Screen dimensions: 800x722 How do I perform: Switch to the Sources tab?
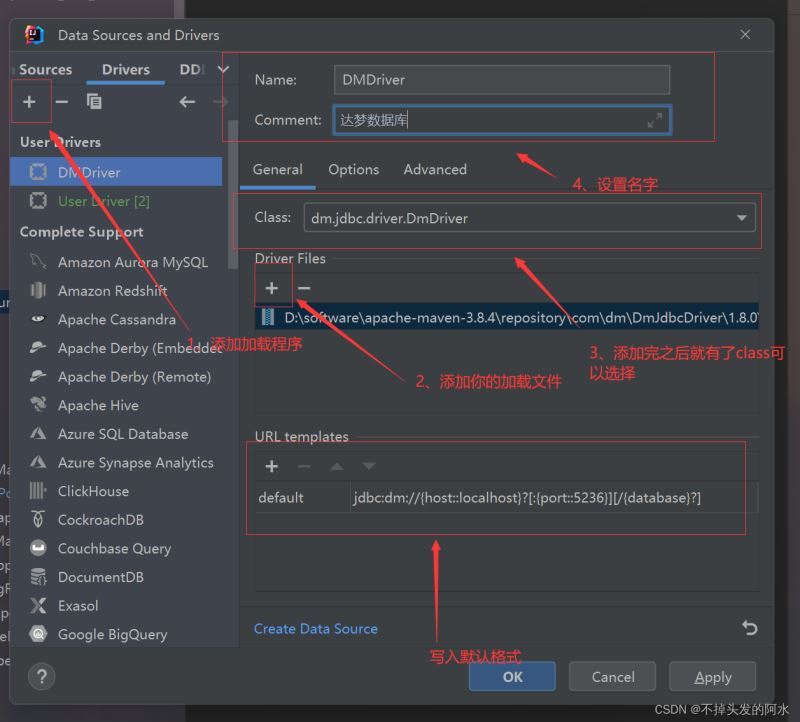point(45,69)
